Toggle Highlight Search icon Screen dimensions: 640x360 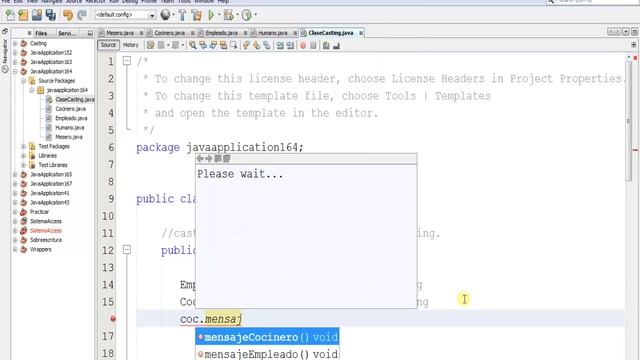click(223, 45)
